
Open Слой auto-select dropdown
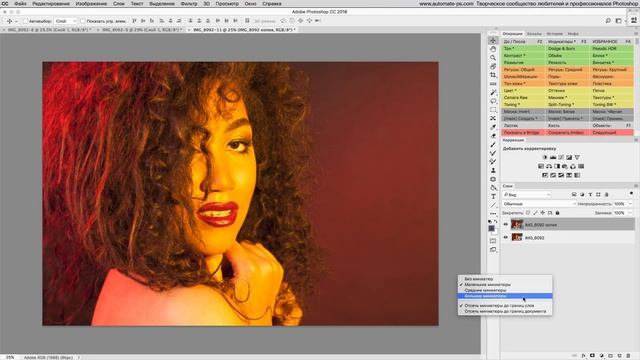click(x=66, y=21)
